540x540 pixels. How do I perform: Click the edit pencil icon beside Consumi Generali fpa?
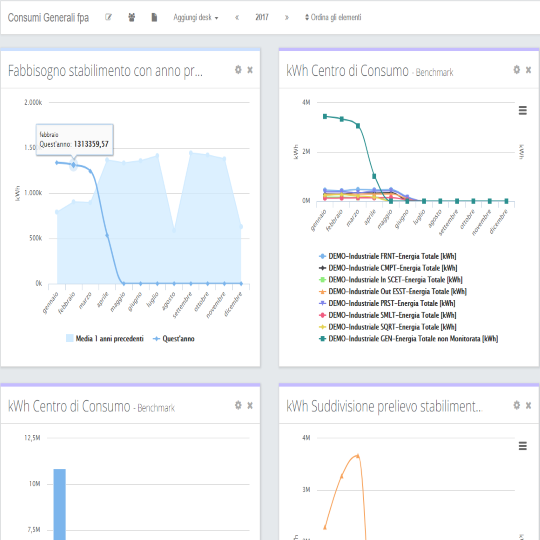(108, 17)
